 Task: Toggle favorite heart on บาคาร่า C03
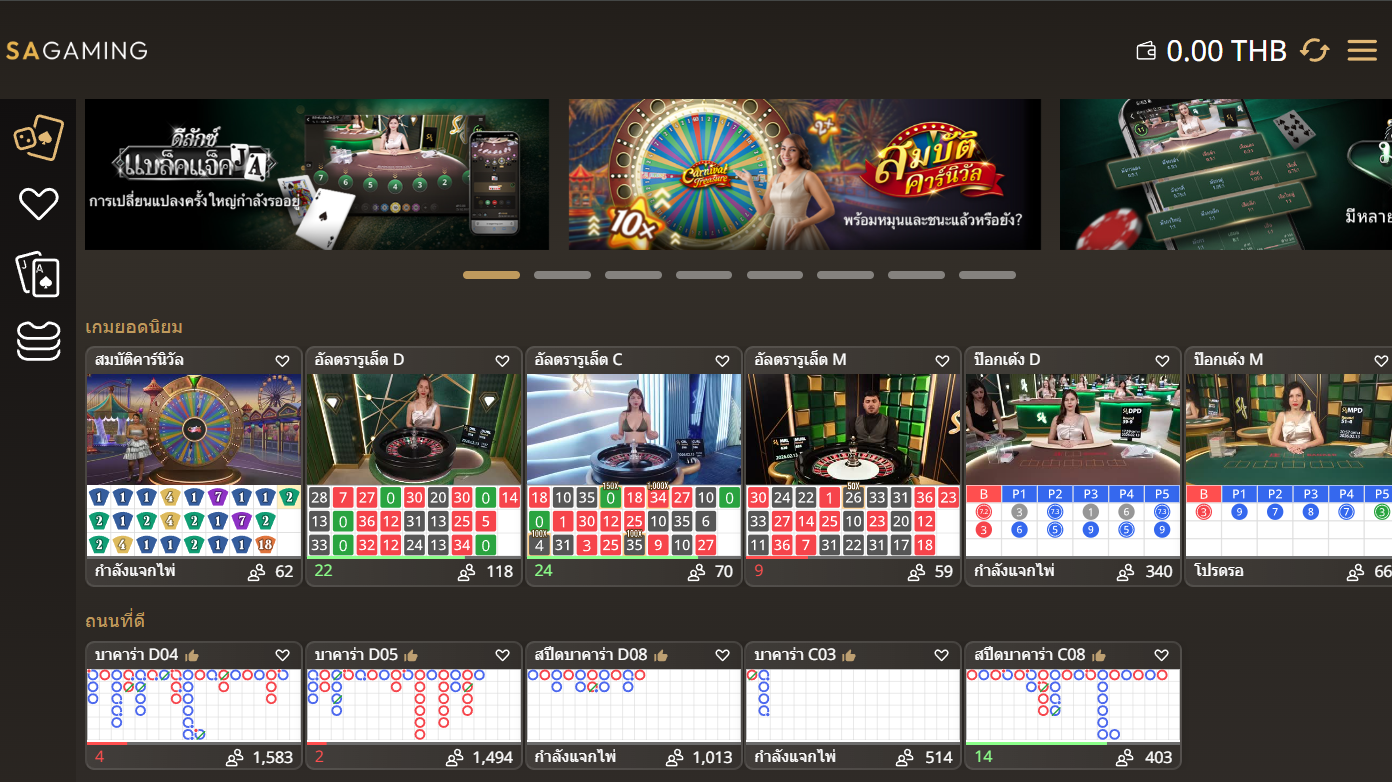click(x=941, y=656)
